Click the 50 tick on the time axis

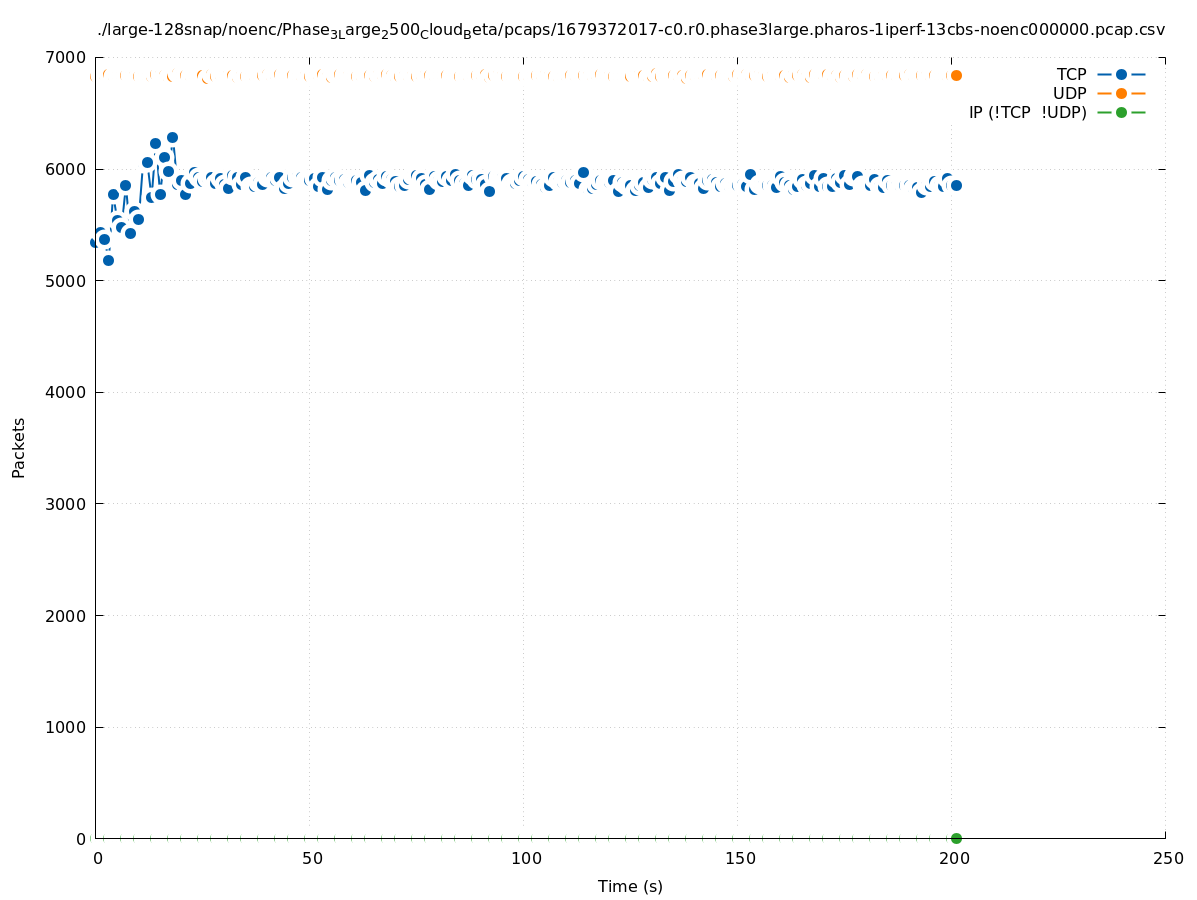click(312, 859)
